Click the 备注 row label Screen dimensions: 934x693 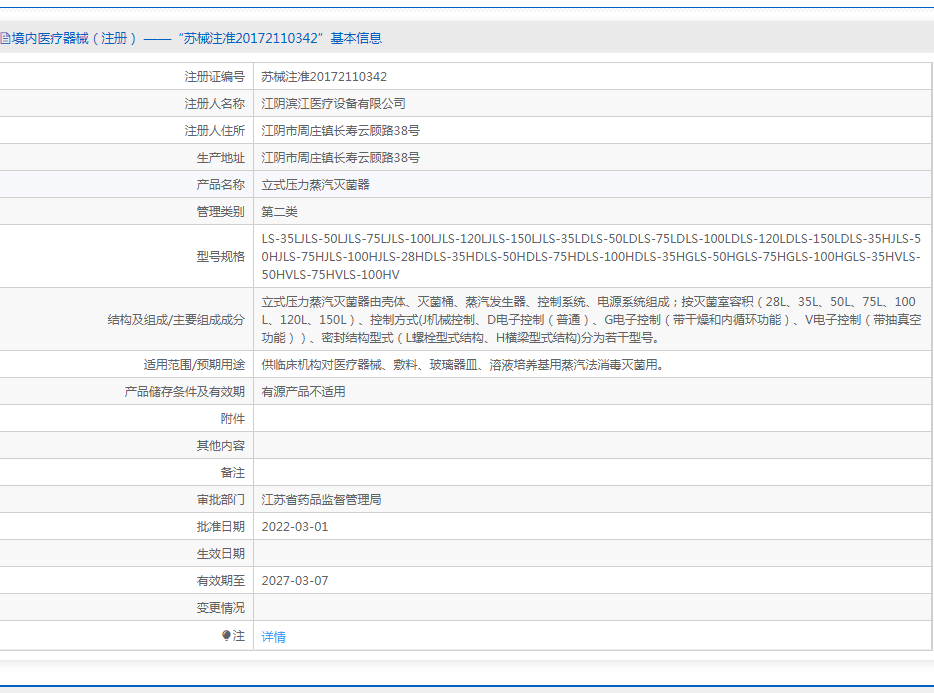click(x=234, y=471)
